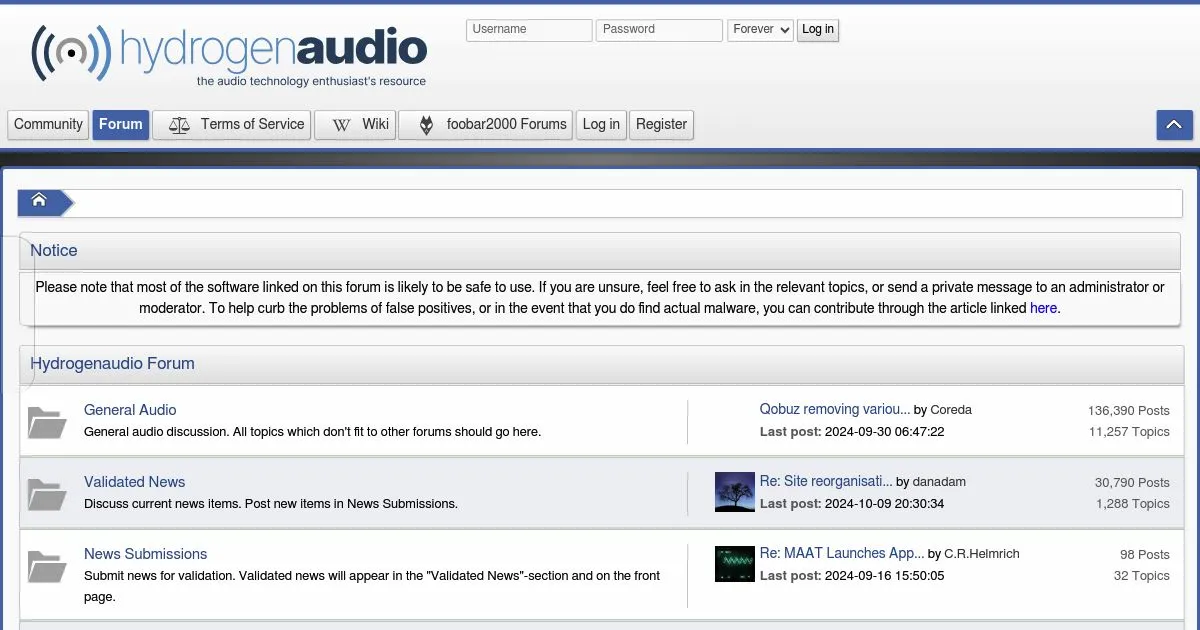Click the date 2024-10-09 20:30:34
Image resolution: width=1200 pixels, height=630 pixels.
coord(884,504)
